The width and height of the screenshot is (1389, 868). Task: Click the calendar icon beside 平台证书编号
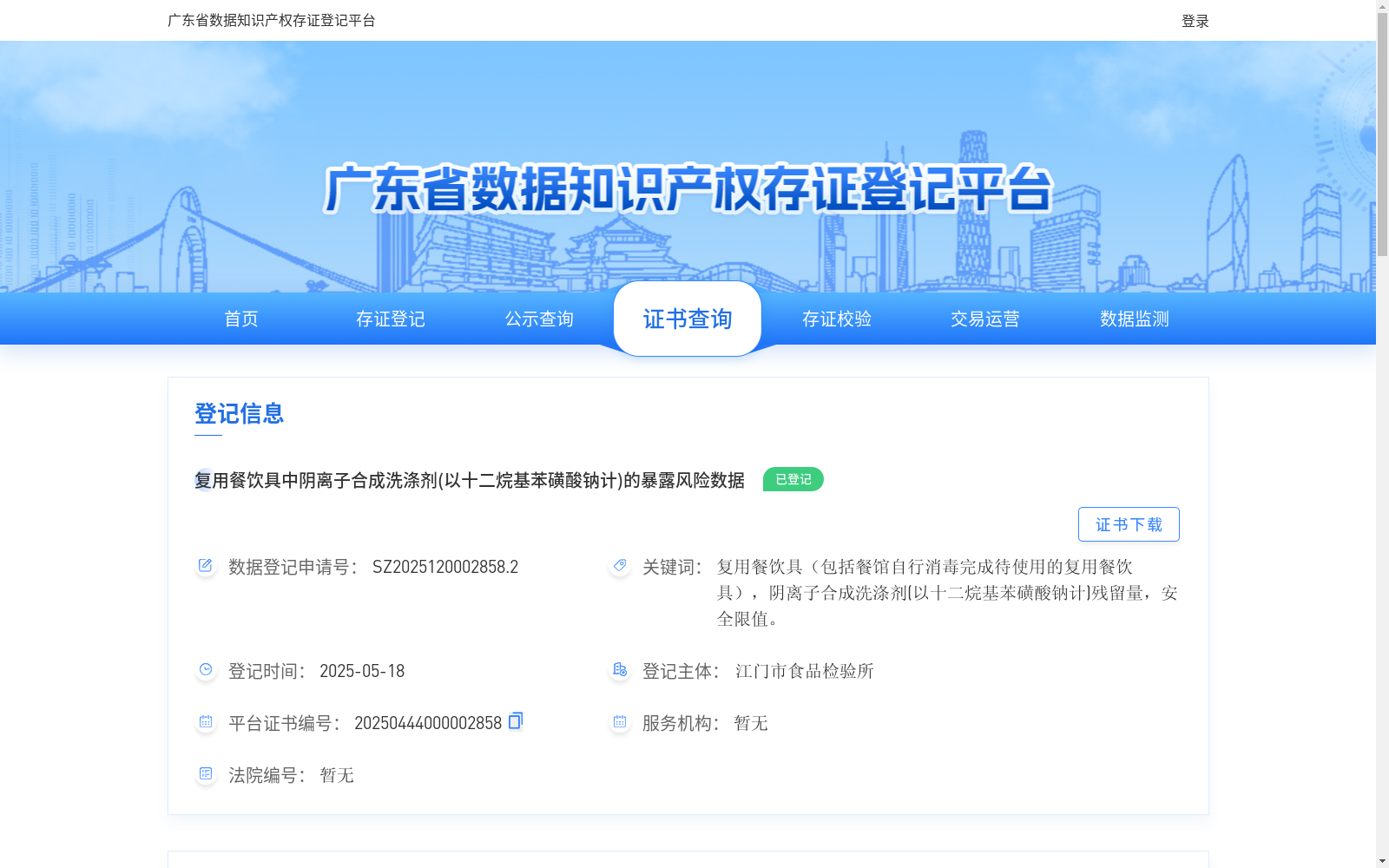click(206, 722)
